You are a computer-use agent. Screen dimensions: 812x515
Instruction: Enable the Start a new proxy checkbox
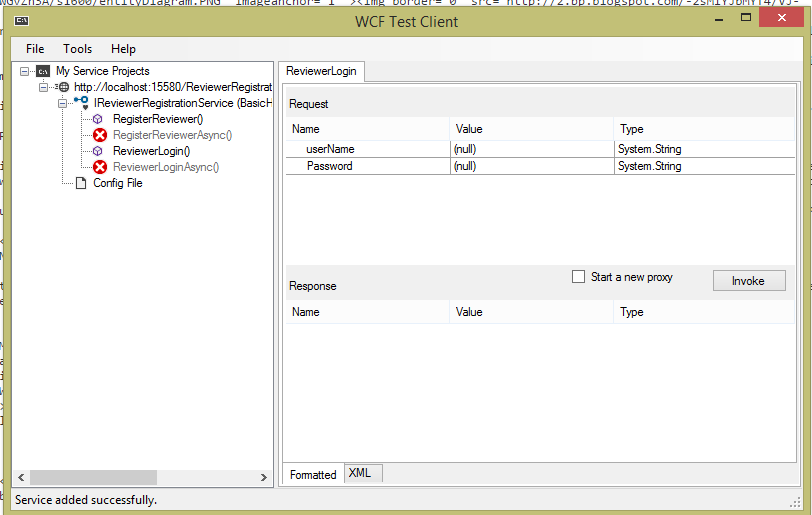pos(578,277)
